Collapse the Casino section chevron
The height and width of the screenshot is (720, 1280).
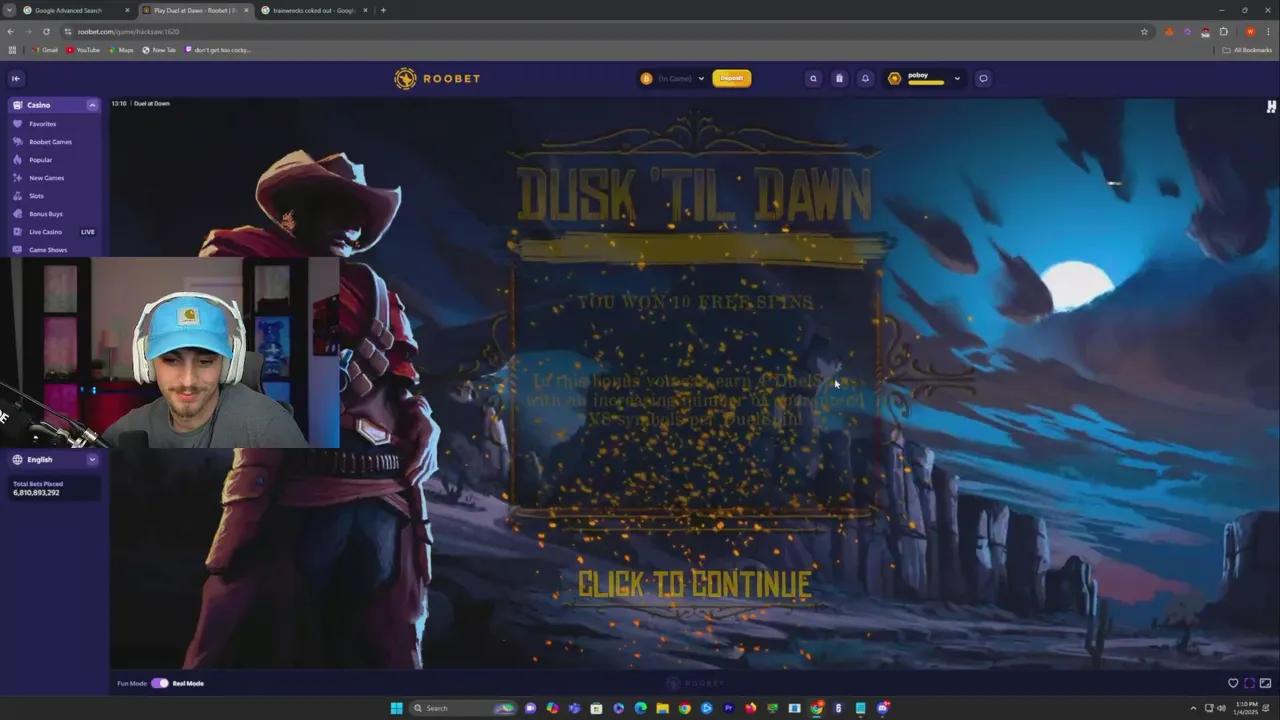92,105
